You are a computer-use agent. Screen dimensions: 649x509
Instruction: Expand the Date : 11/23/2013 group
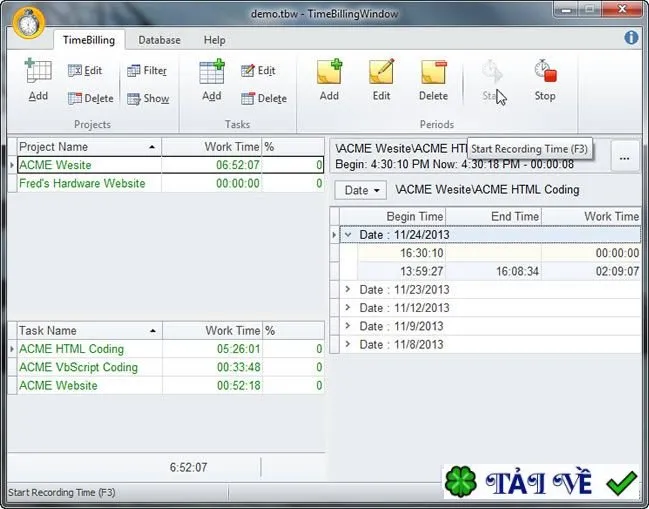click(x=348, y=289)
